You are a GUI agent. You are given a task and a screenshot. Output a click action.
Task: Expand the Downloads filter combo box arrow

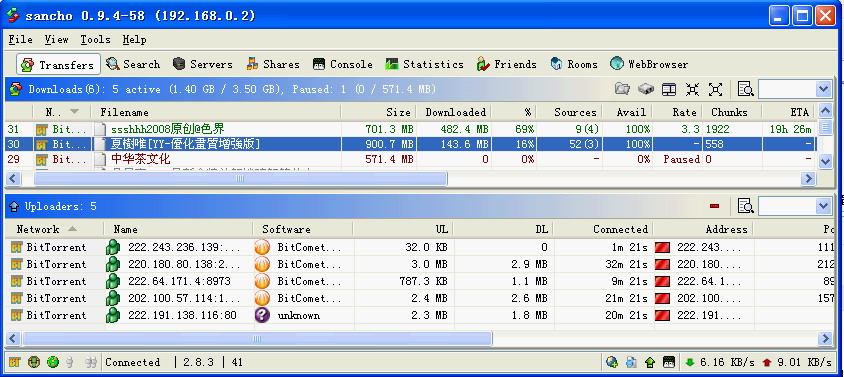[823, 89]
